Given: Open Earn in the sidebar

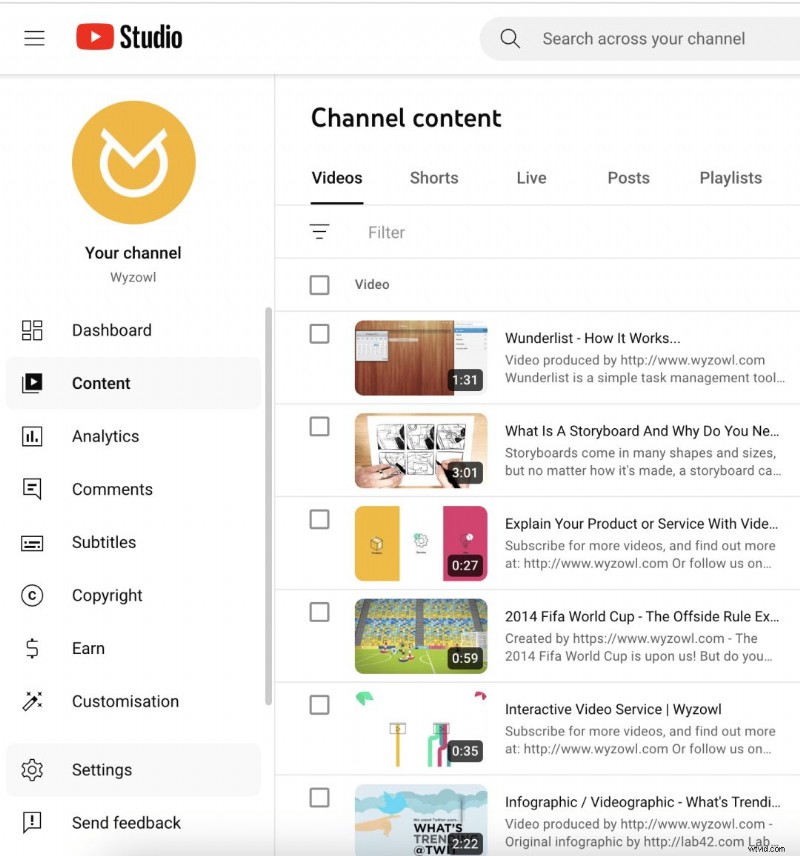Looking at the screenshot, I should (133, 649).
